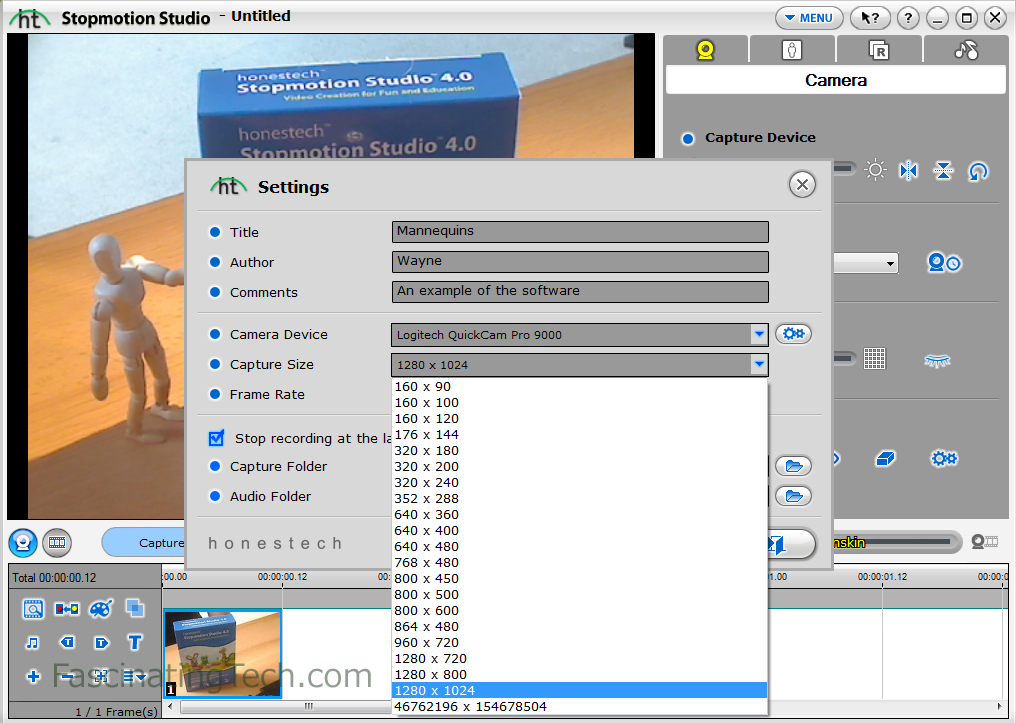
Task: Click the red and yellow squares timeline tool
Action: pyautogui.click(x=67, y=609)
